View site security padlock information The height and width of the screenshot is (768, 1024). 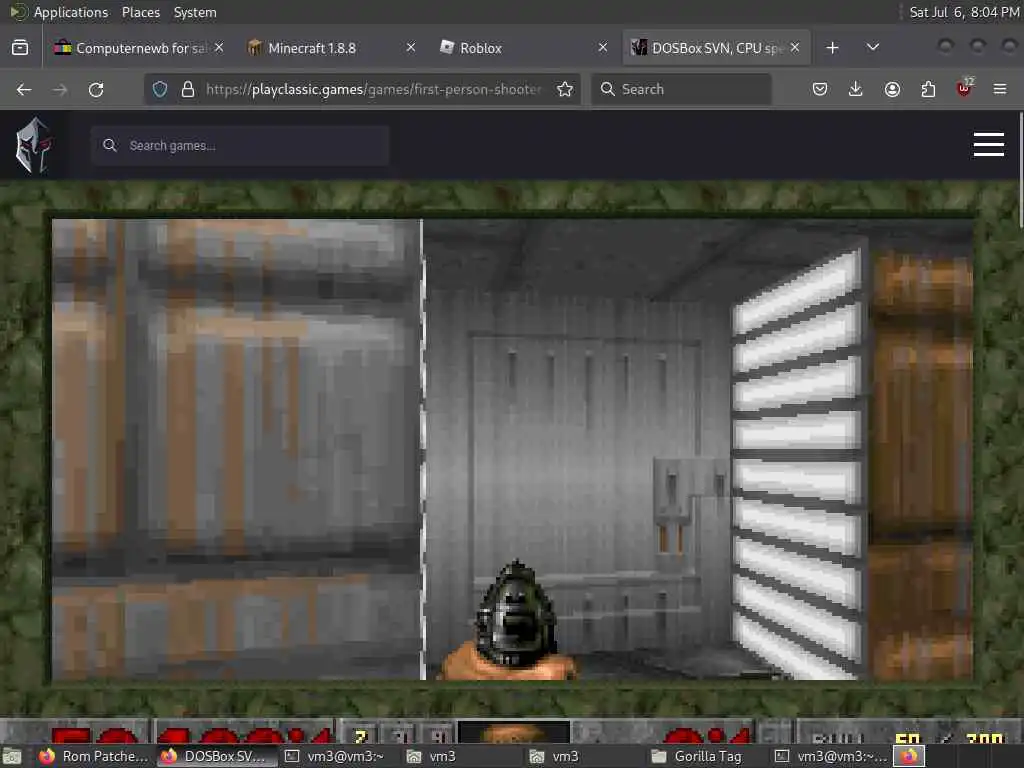187,89
